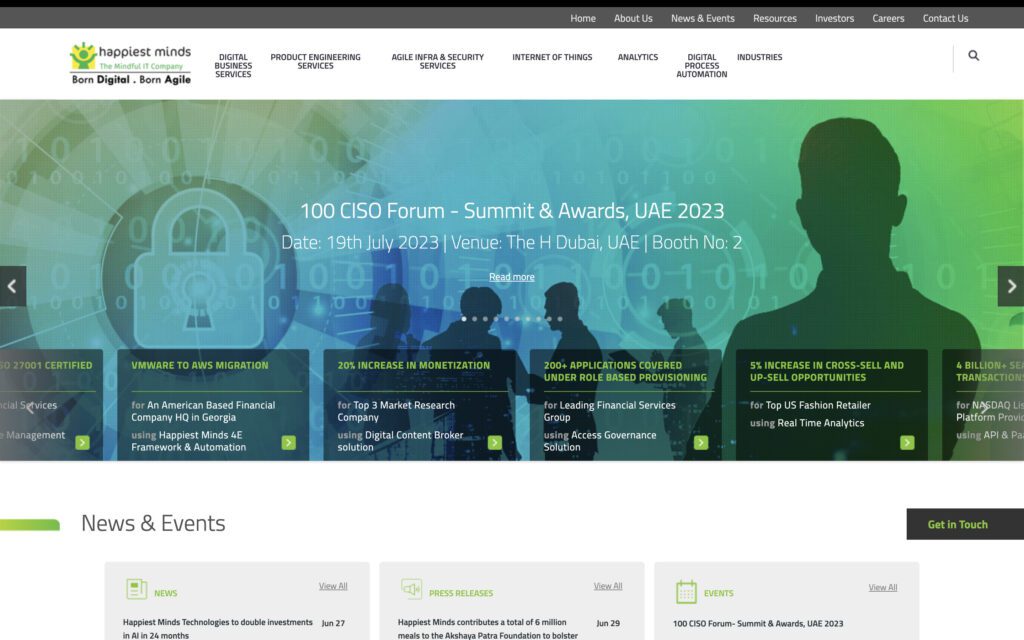Image resolution: width=1024 pixels, height=640 pixels.
Task: Open green arrow on 20% Increase in Monetization card
Action: pyautogui.click(x=495, y=443)
